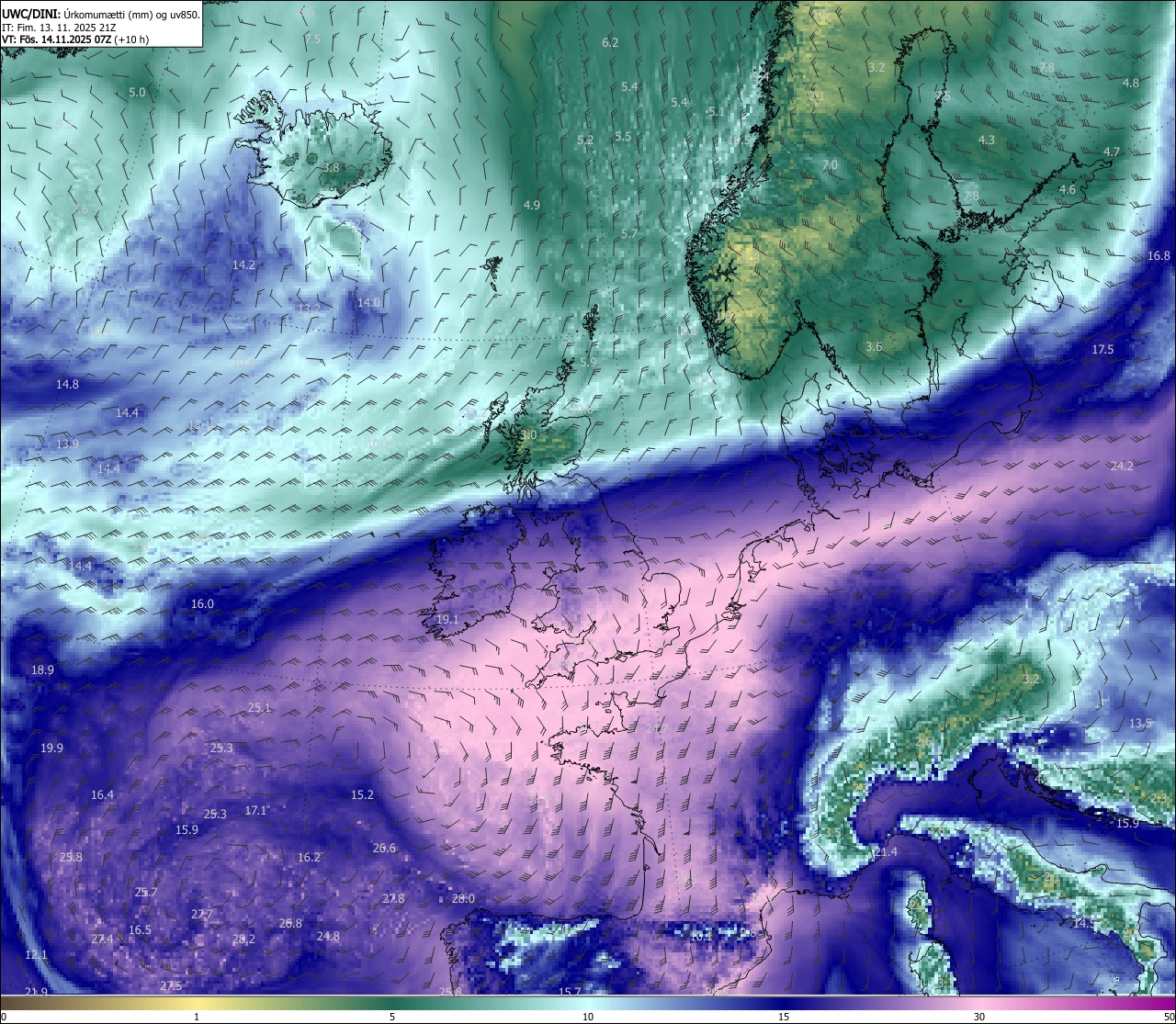Screen dimensions: 1176x1024
Task: Click the '19.9' value at the left edge
Action: 51,748
